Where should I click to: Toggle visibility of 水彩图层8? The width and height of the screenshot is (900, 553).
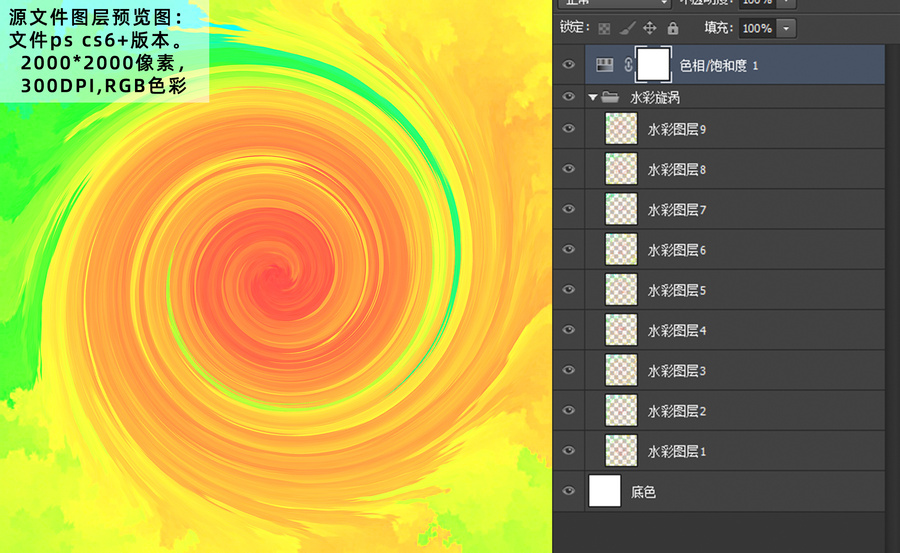569,169
